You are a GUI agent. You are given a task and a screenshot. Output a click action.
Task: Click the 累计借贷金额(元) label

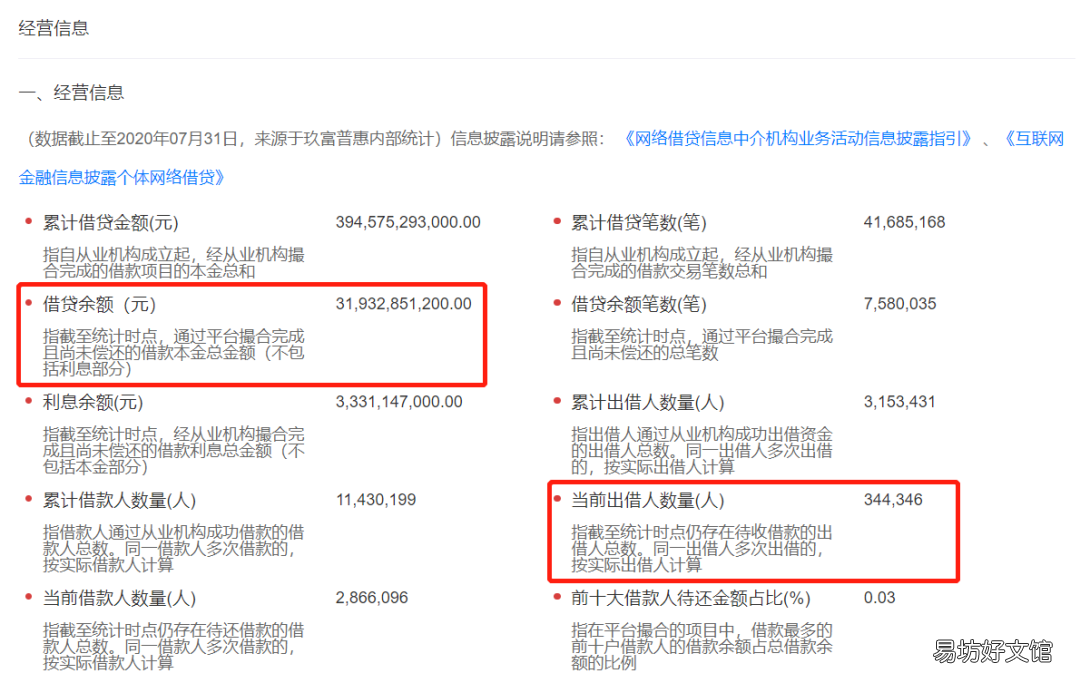pos(110,223)
